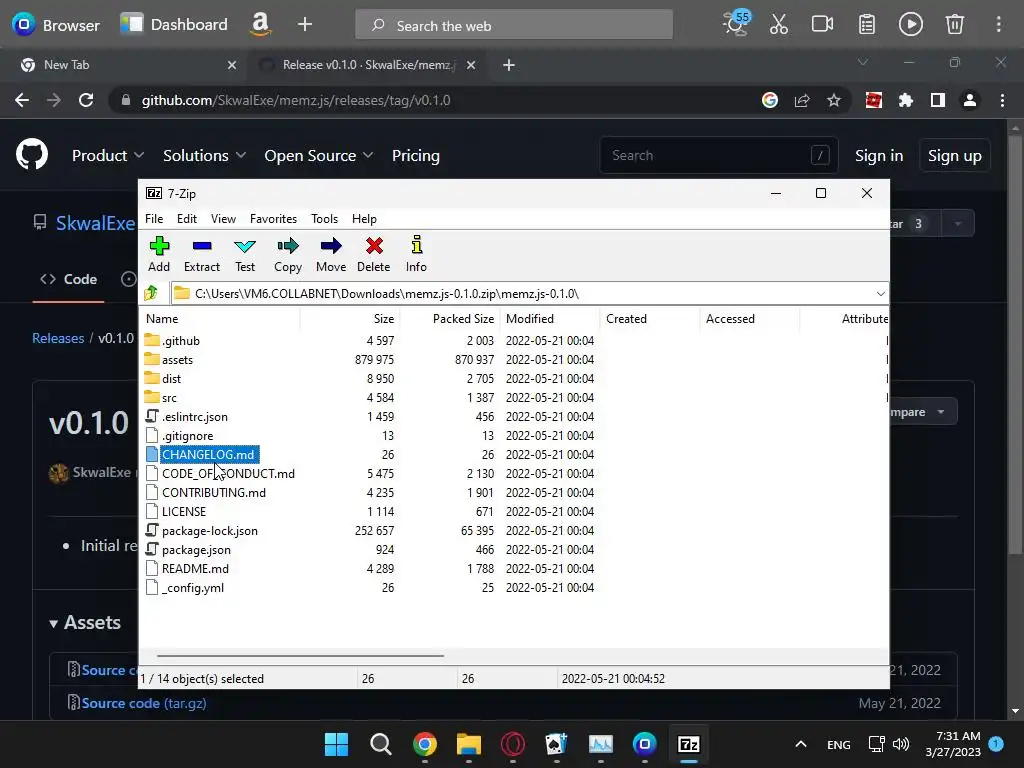Close the Release v0.1.0 tab
The height and width of the screenshot is (768, 1024).
coord(471,65)
